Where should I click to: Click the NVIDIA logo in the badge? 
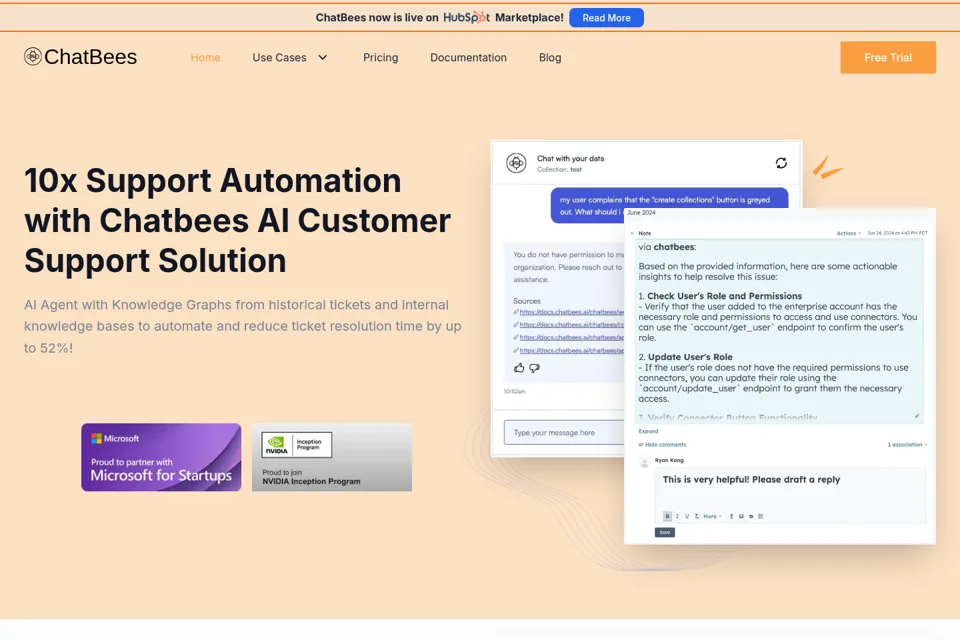(277, 445)
